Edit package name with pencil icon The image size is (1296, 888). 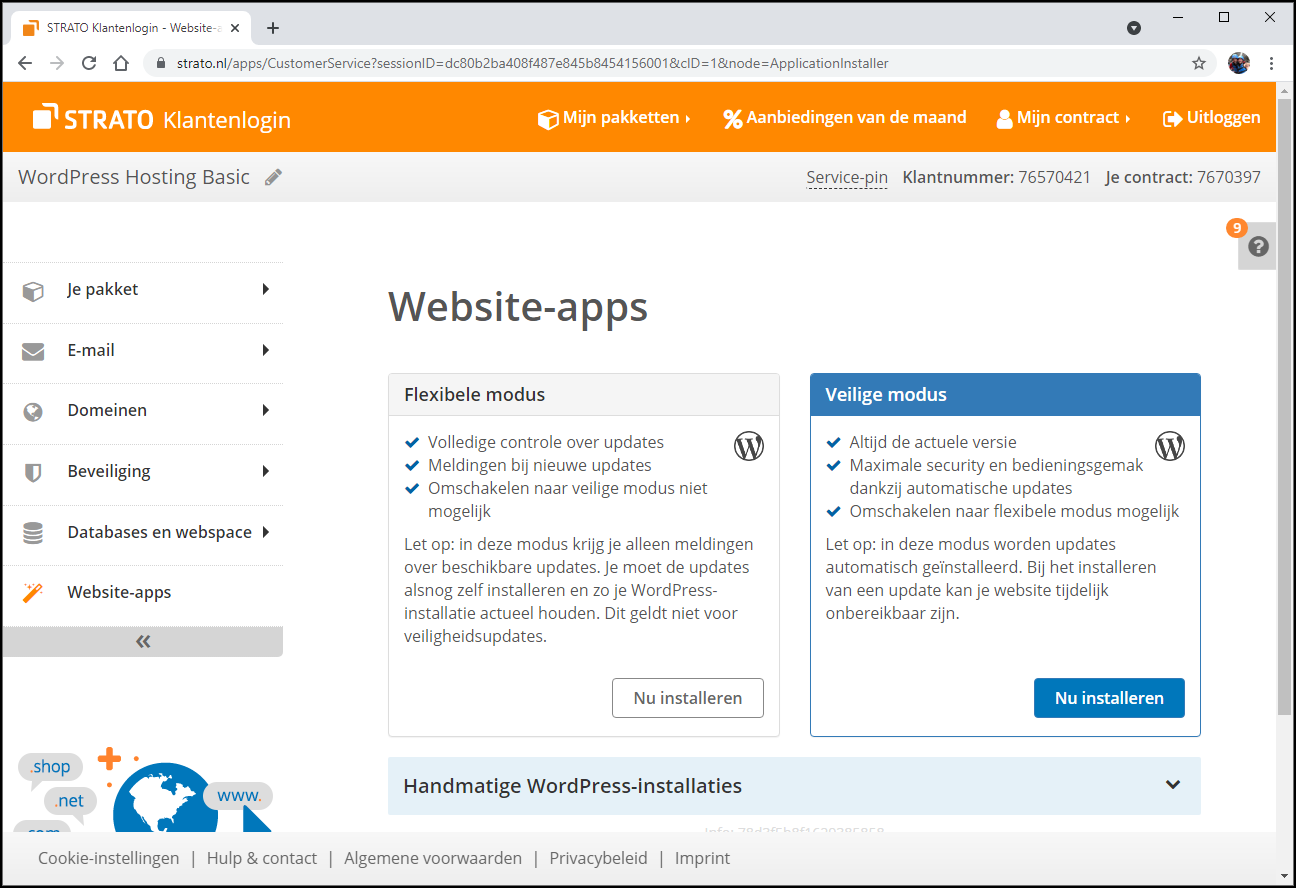click(273, 177)
